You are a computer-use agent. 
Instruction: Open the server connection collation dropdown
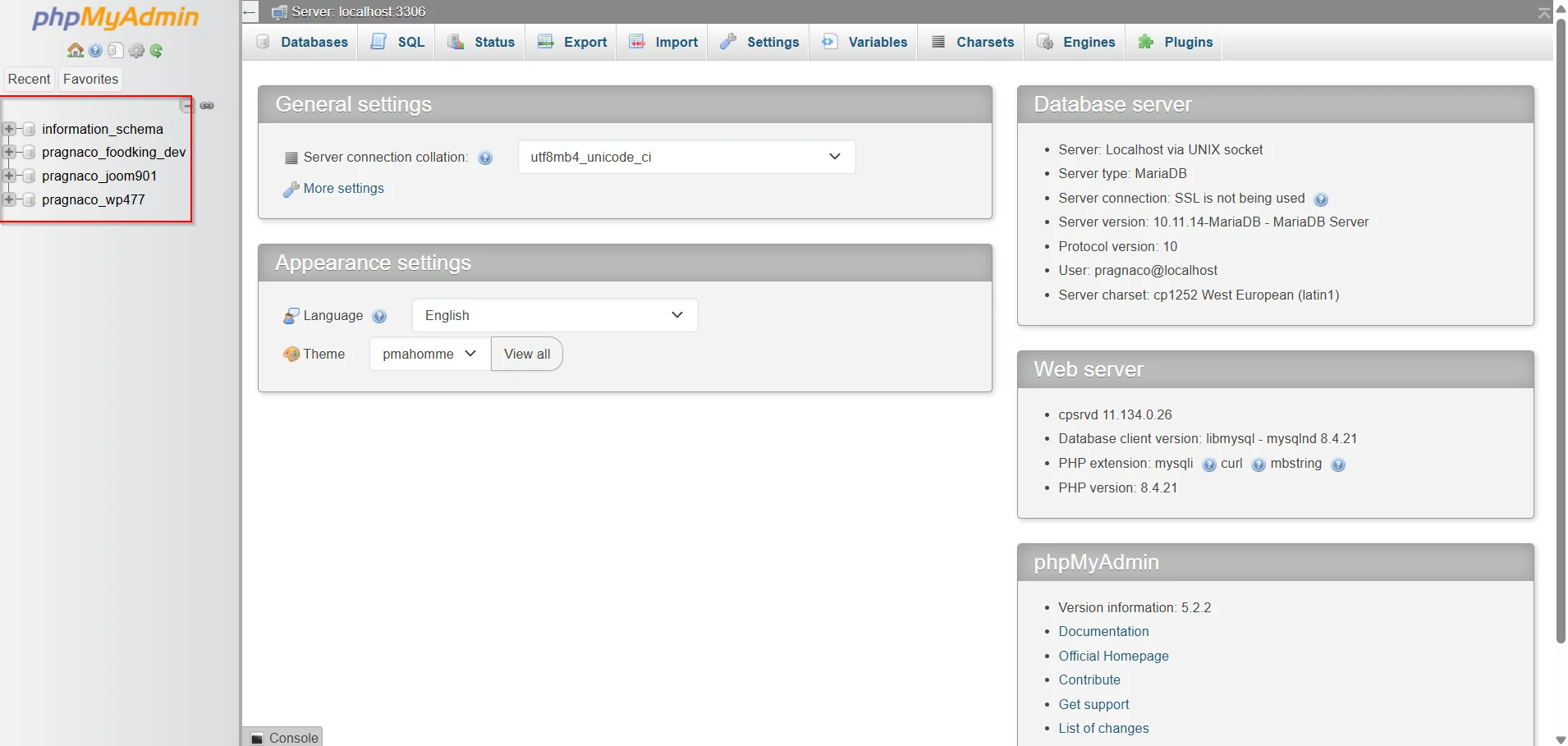pyautogui.click(x=686, y=157)
